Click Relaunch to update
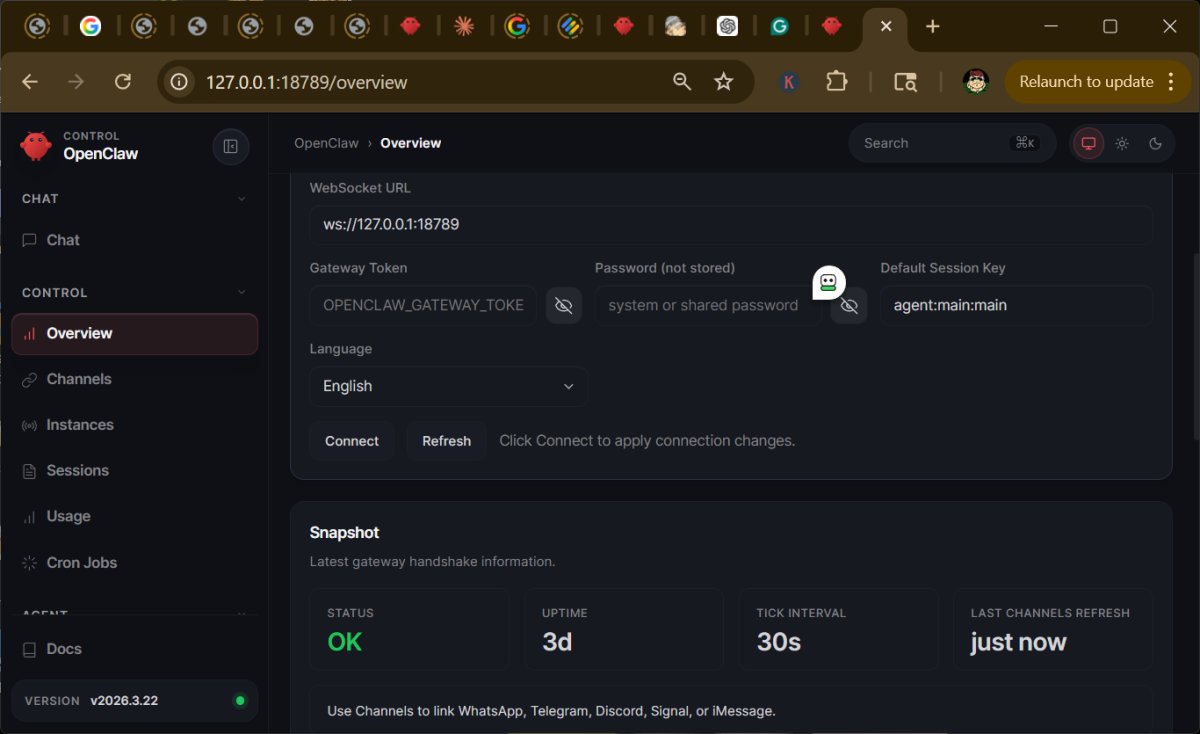1200x734 pixels. (1098, 82)
